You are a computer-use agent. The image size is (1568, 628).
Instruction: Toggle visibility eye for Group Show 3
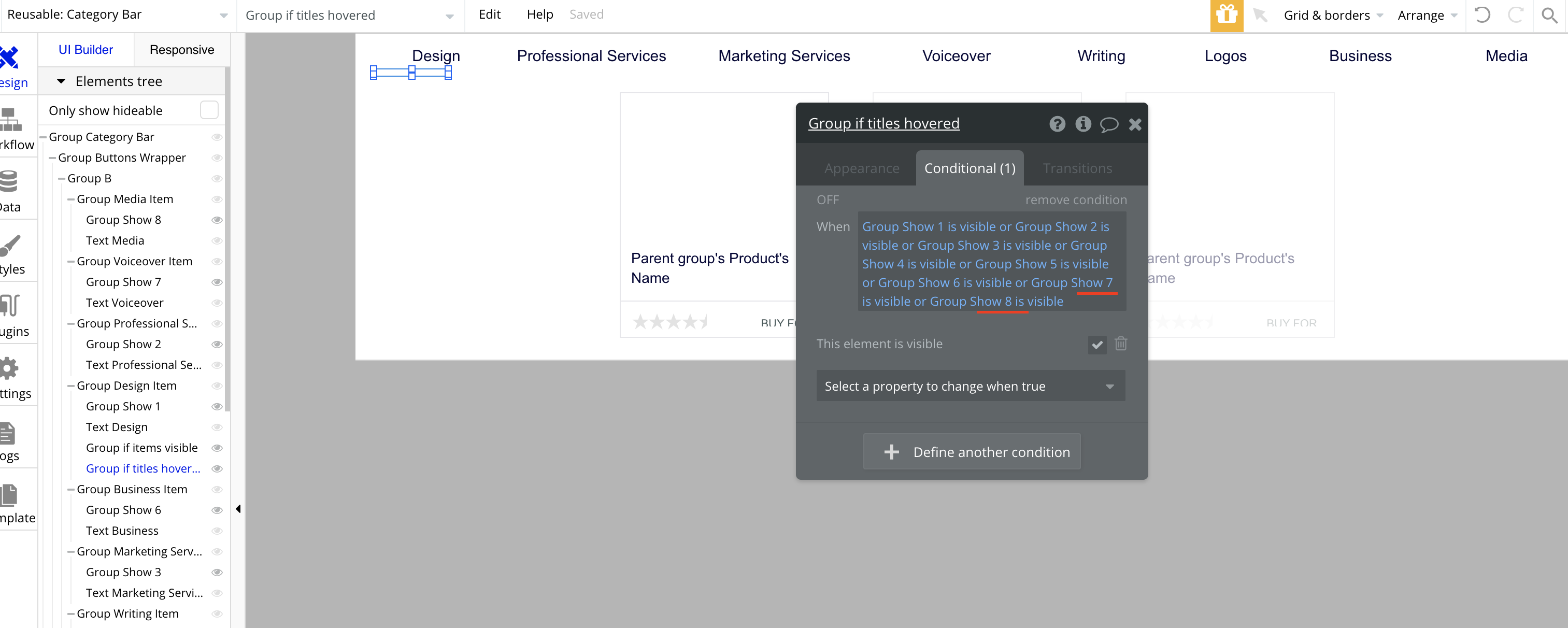coord(217,572)
